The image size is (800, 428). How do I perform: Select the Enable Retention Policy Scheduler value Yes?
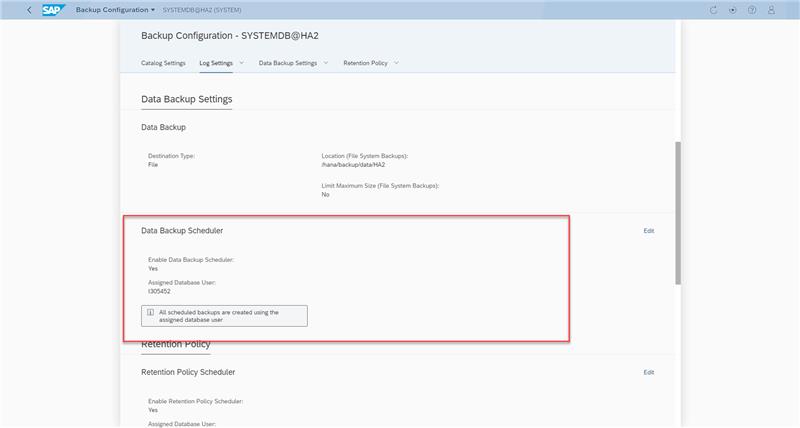153,410
